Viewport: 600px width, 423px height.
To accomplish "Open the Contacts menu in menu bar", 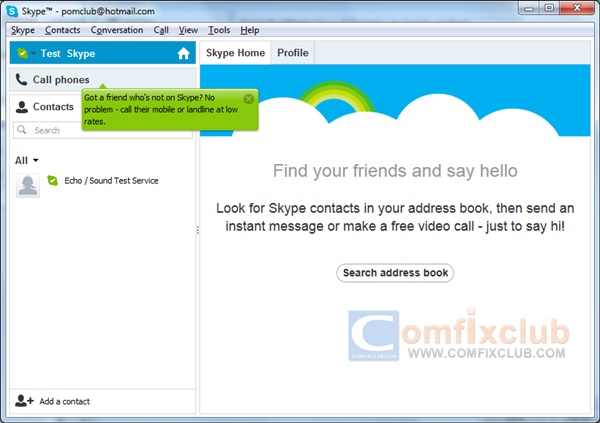I will (x=62, y=30).
